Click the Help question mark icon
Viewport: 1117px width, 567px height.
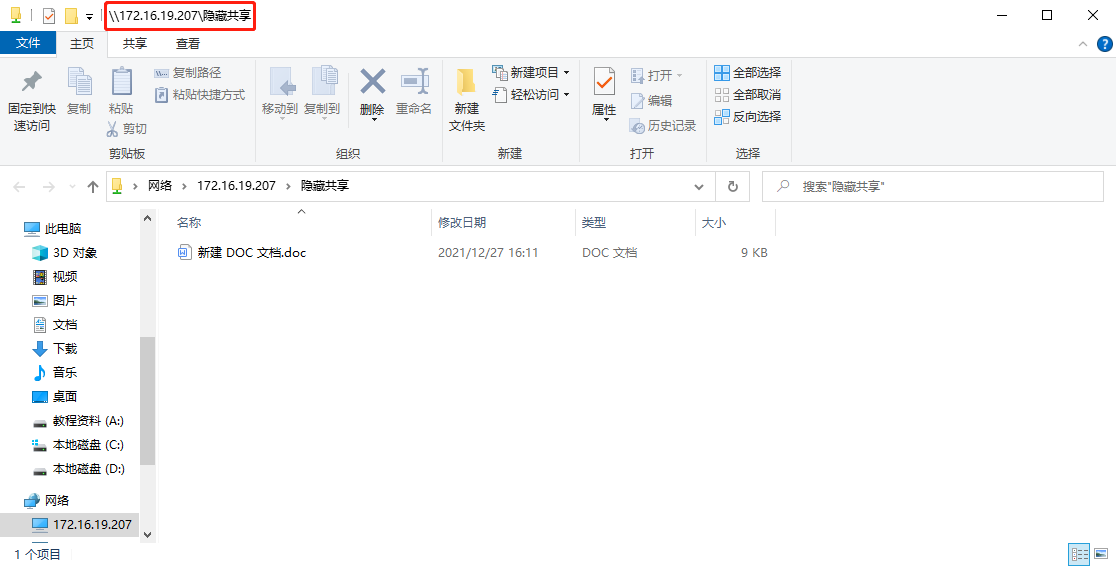click(x=1104, y=44)
